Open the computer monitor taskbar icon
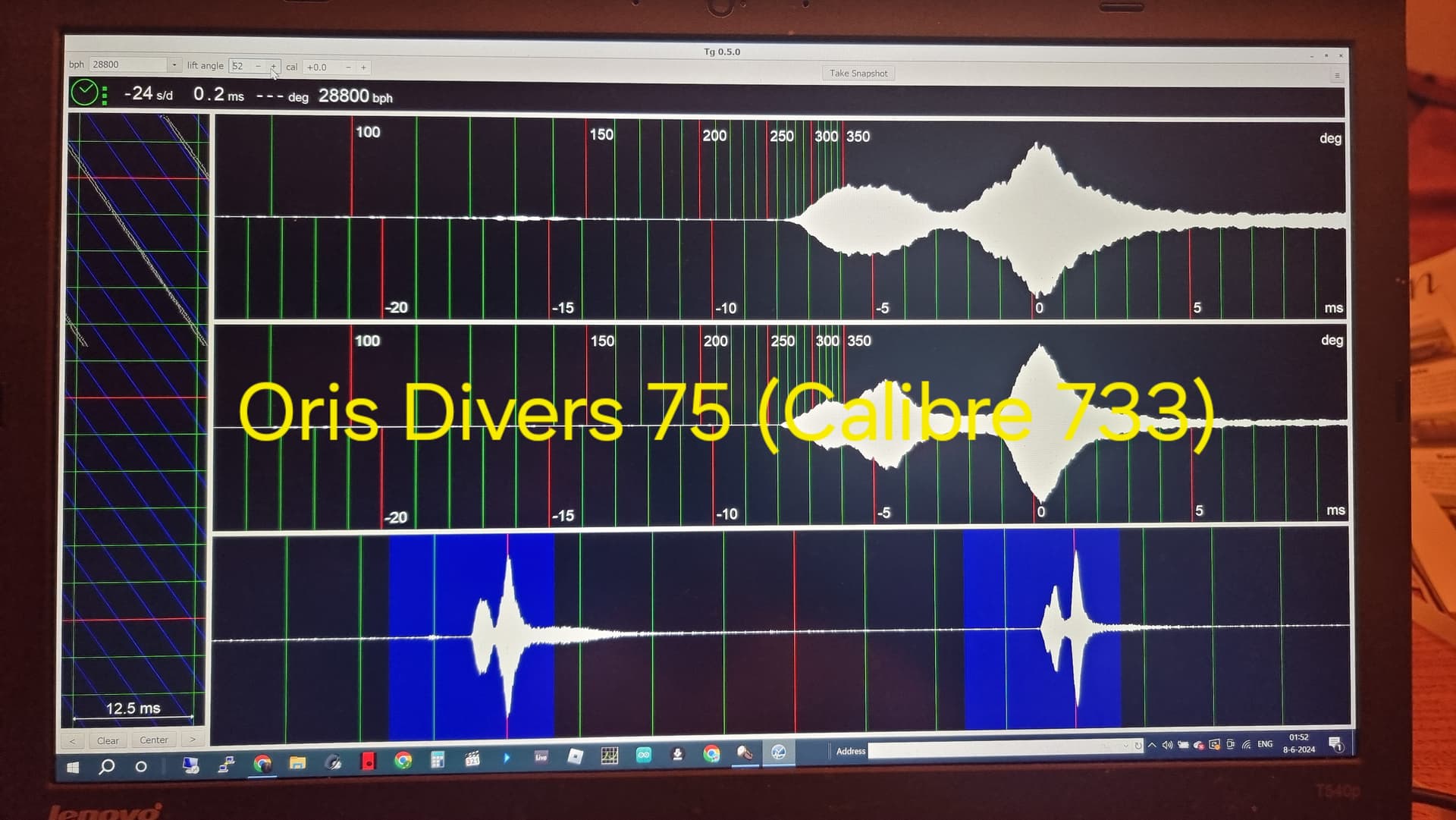This screenshot has height=820, width=1456. pos(190,765)
